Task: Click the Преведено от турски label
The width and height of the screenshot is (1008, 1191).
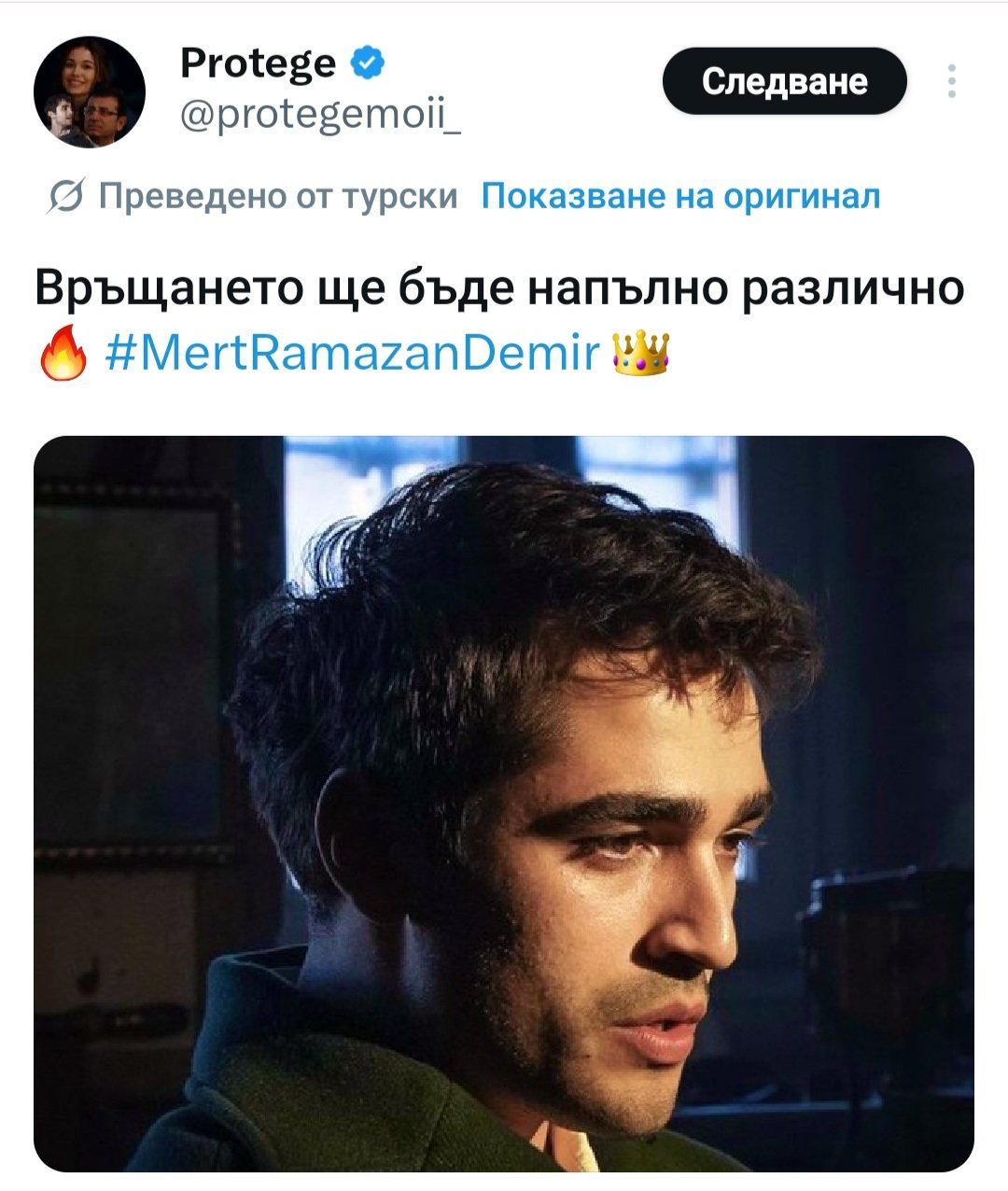Action: (x=278, y=196)
